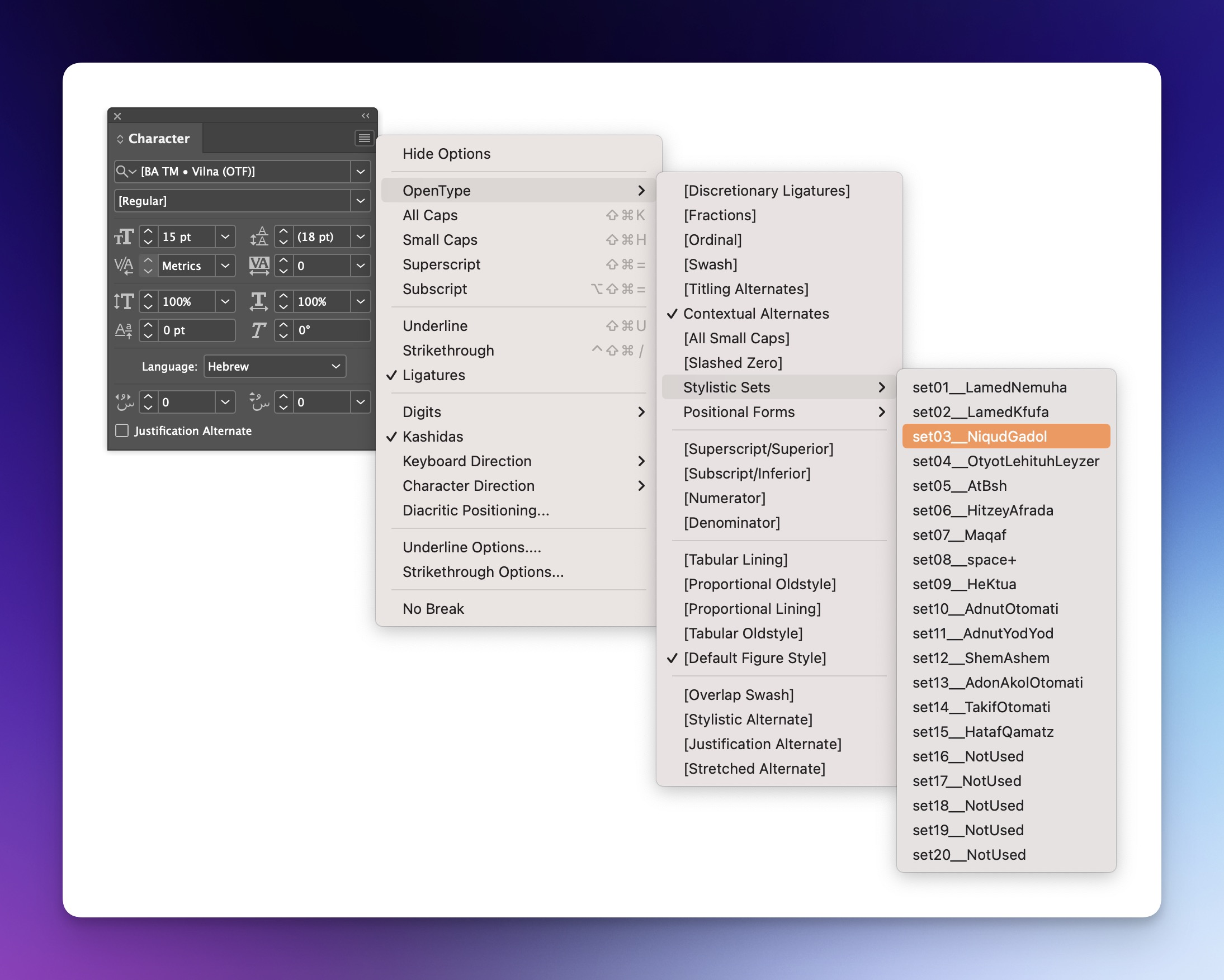Open the Character panel flyout menu icon
The image size is (1224, 980).
click(364, 138)
